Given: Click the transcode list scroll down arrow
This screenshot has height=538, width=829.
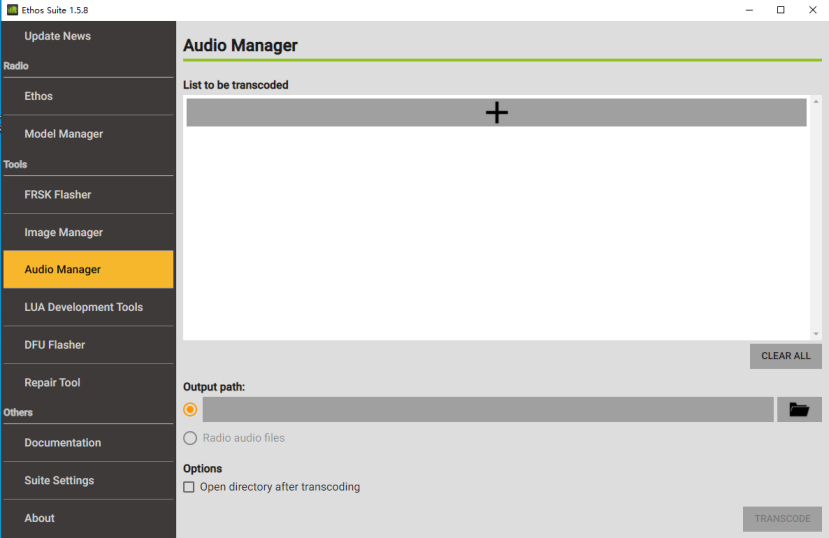Looking at the screenshot, I should [816, 334].
